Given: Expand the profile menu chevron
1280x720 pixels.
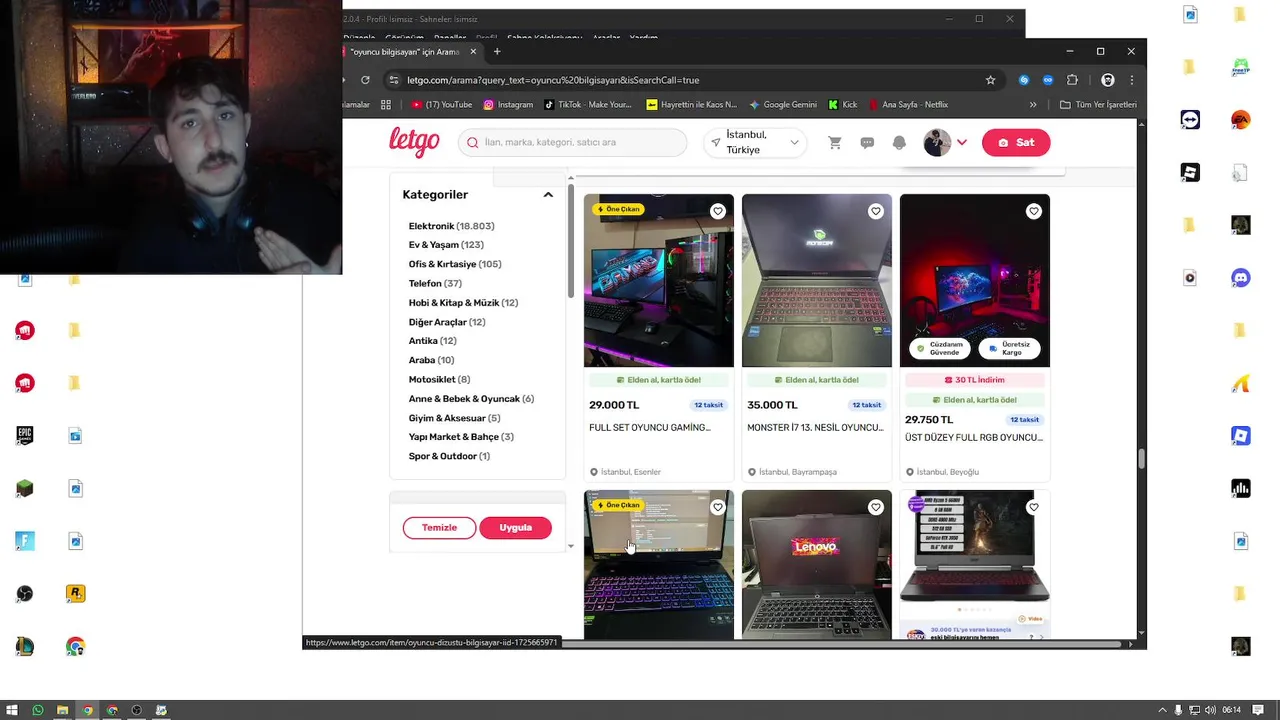Looking at the screenshot, I should pos(962,143).
